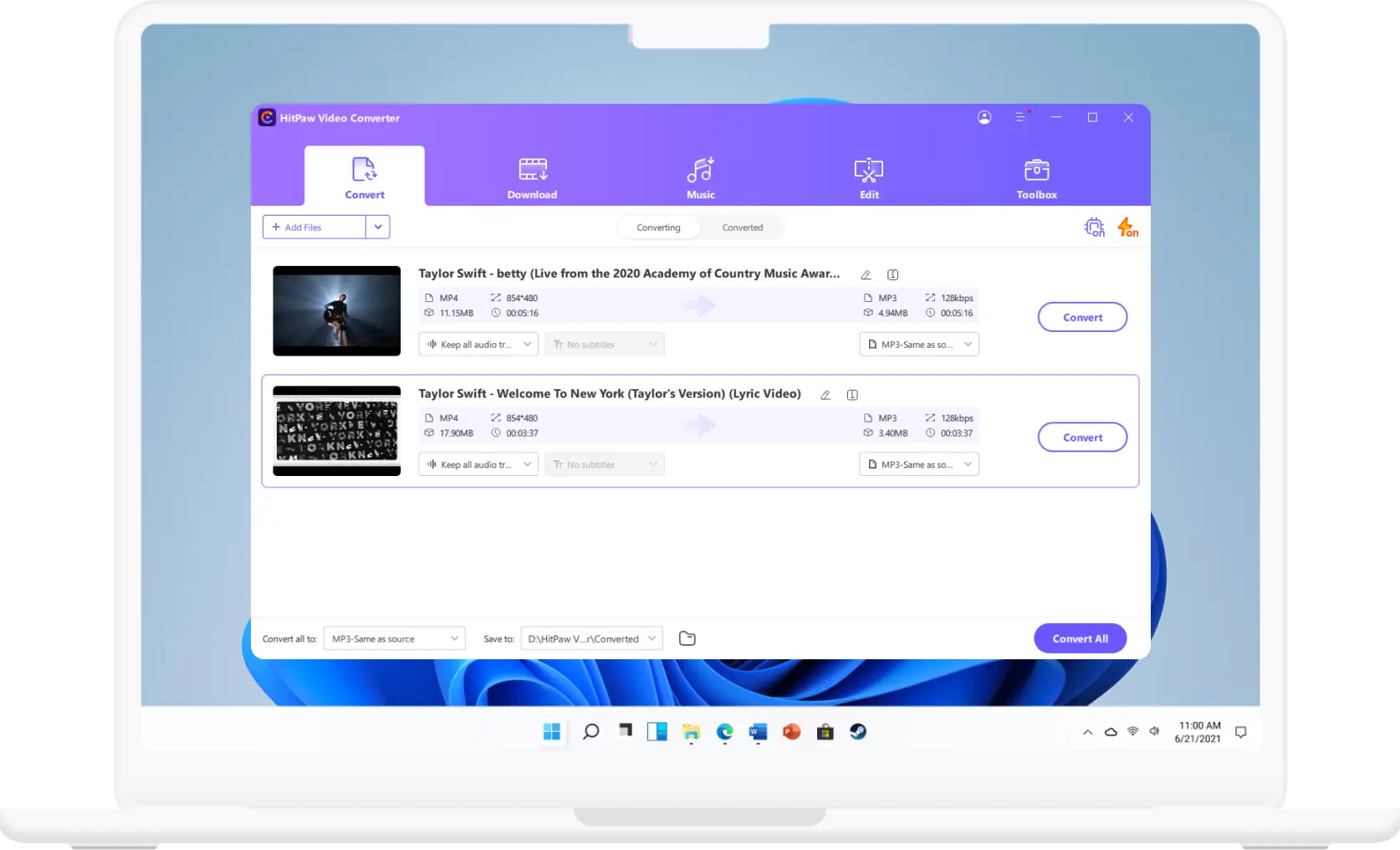
Task: Open Word from the taskbar
Action: (x=758, y=732)
